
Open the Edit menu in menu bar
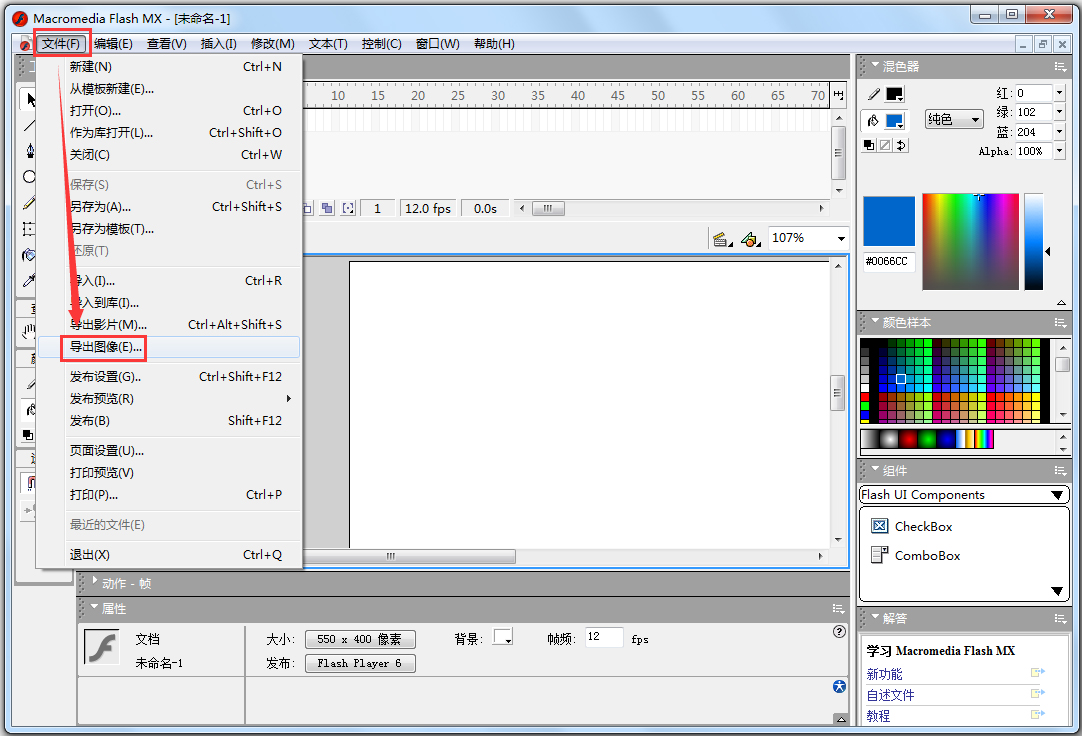tap(113, 43)
